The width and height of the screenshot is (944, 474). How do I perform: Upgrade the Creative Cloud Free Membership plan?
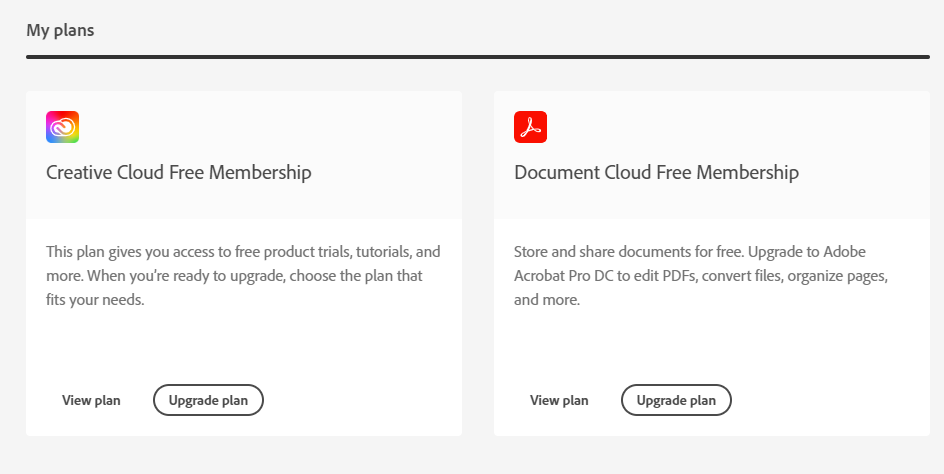click(208, 401)
